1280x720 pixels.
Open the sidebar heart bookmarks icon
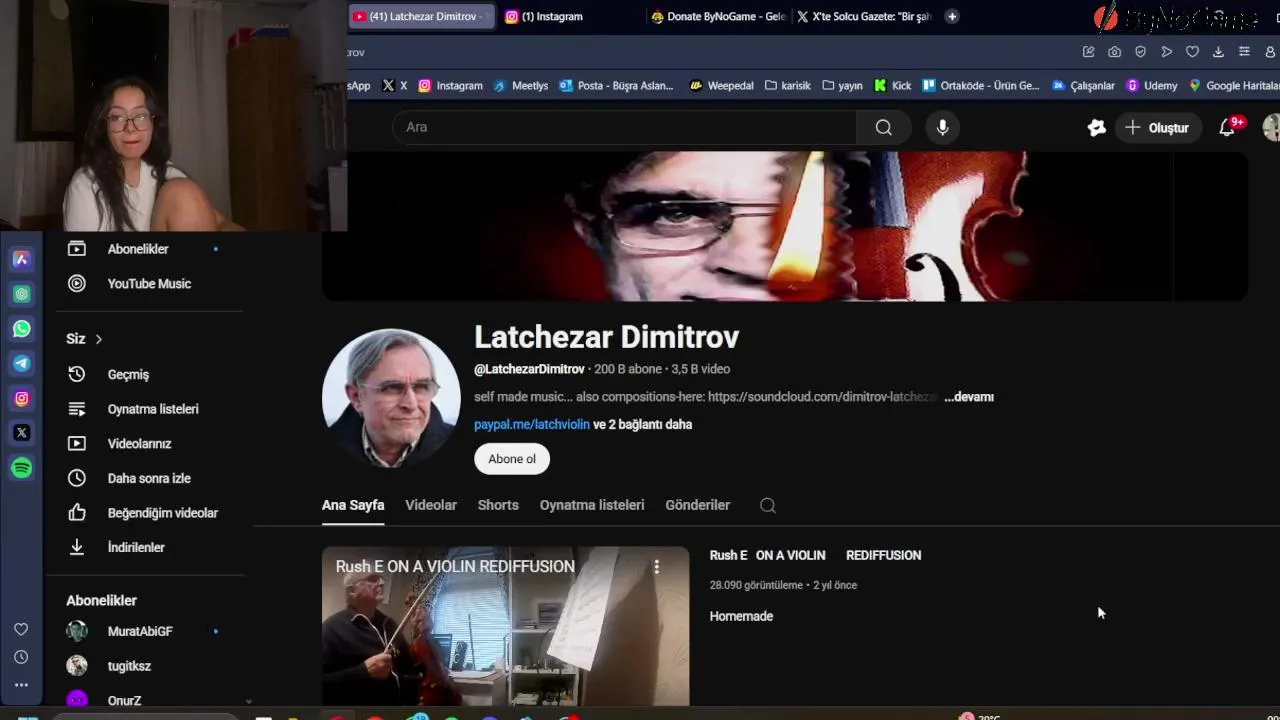pyautogui.click(x=21, y=629)
